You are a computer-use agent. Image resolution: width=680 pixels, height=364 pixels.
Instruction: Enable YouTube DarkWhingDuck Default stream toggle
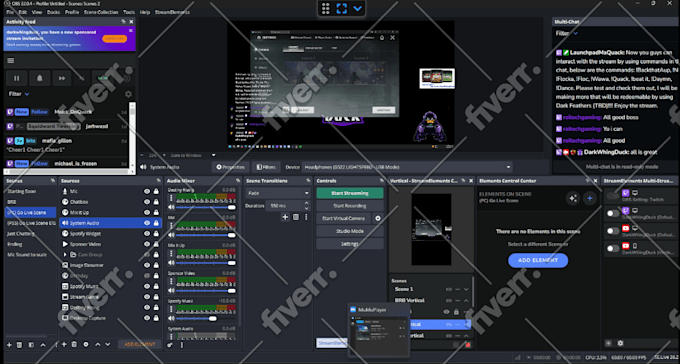tap(613, 231)
